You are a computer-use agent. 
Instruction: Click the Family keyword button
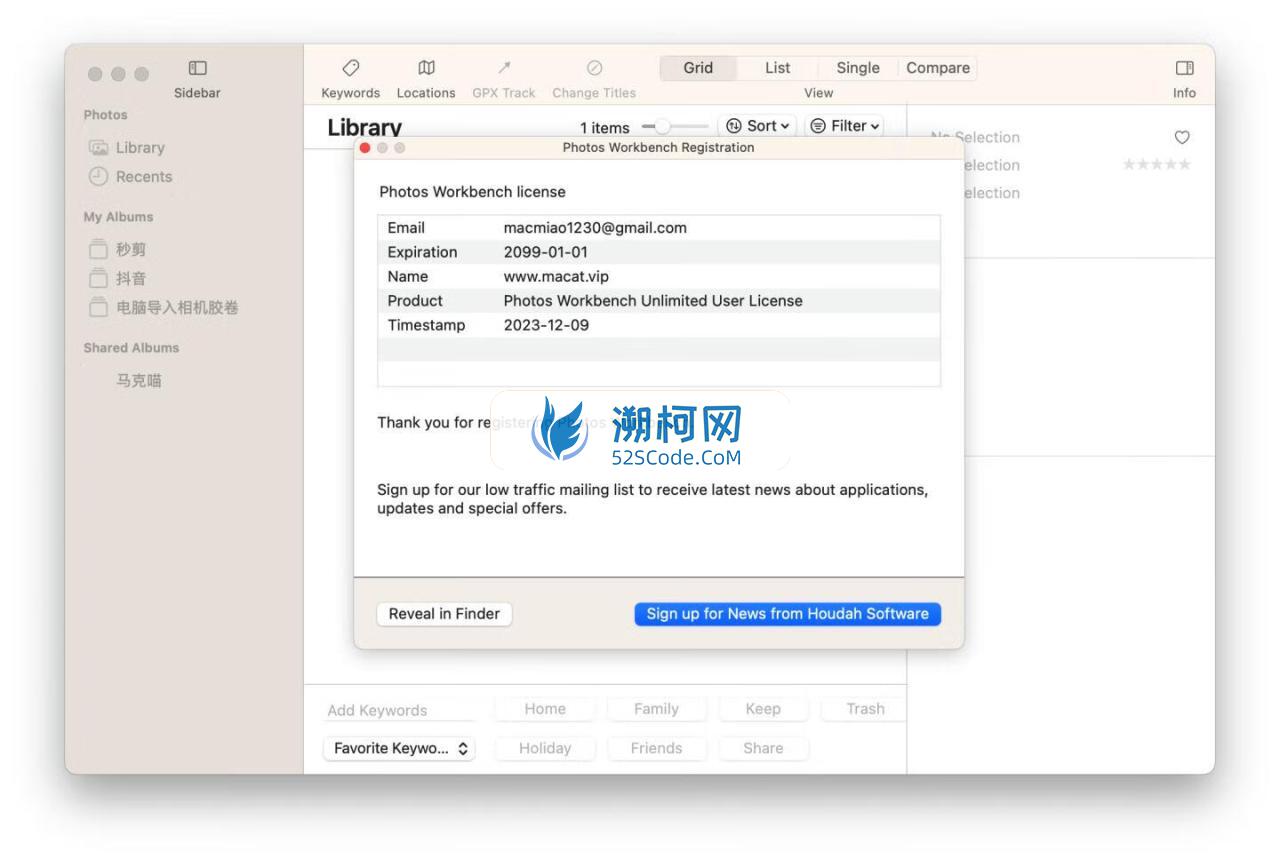pos(656,709)
